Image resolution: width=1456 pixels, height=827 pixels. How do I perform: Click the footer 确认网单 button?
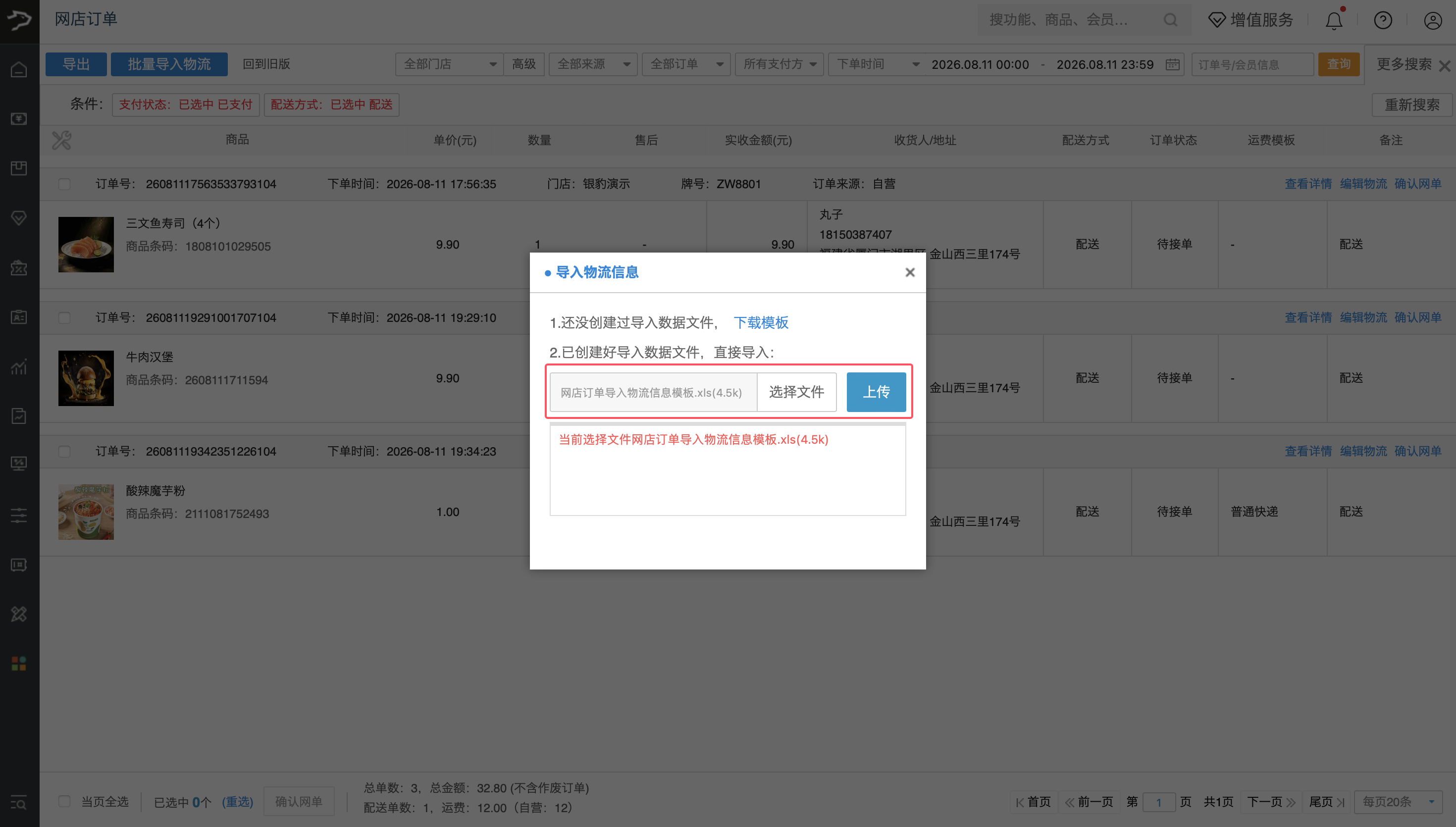pos(299,801)
